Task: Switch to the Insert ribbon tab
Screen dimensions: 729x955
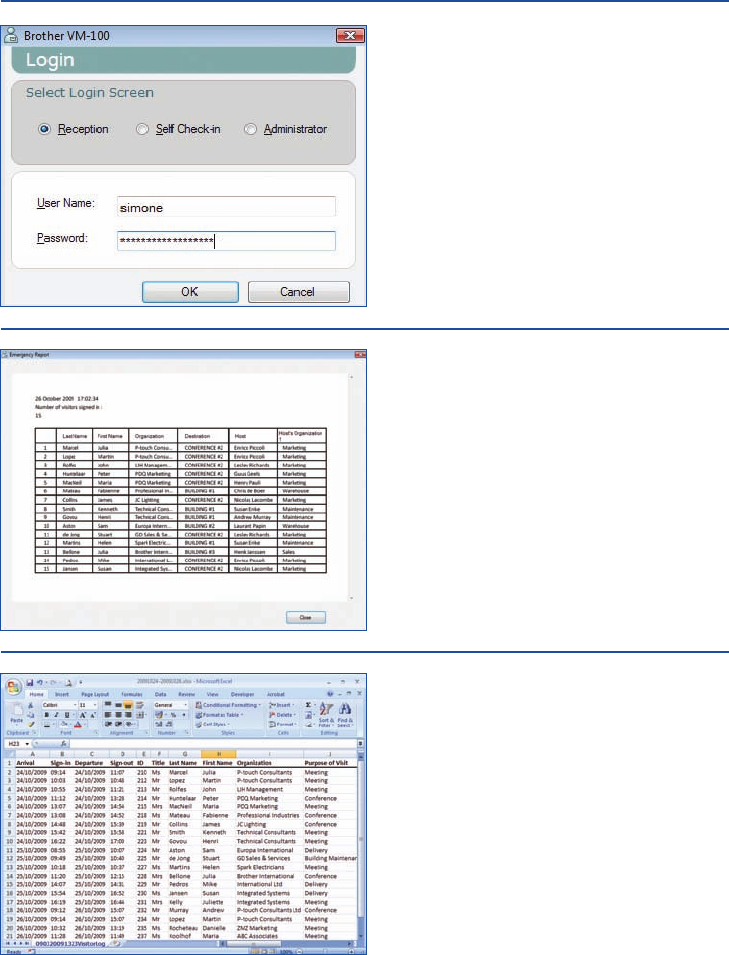Action: [x=62, y=694]
